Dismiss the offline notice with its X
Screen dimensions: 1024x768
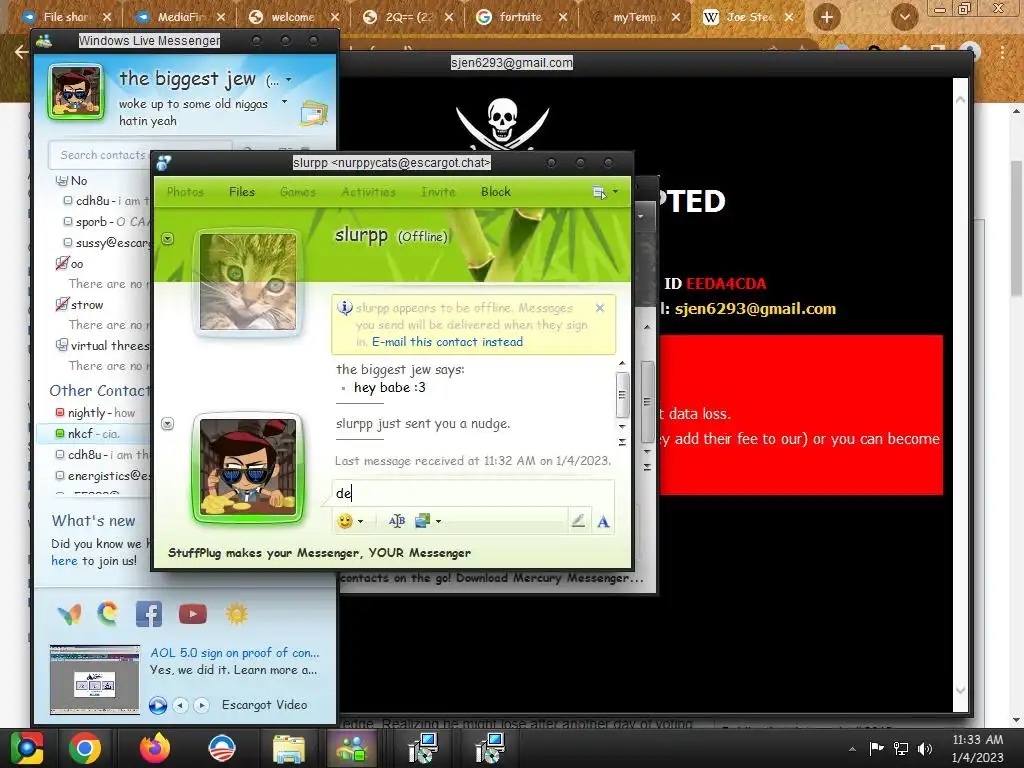[x=600, y=307]
